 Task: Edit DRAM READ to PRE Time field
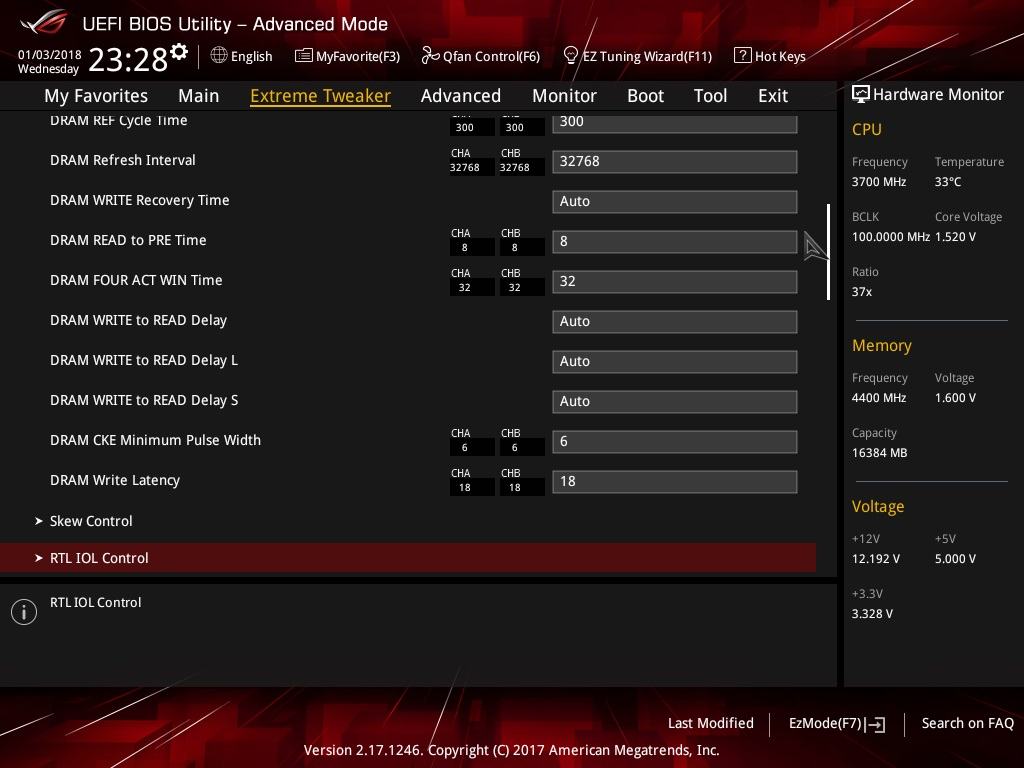coord(675,242)
